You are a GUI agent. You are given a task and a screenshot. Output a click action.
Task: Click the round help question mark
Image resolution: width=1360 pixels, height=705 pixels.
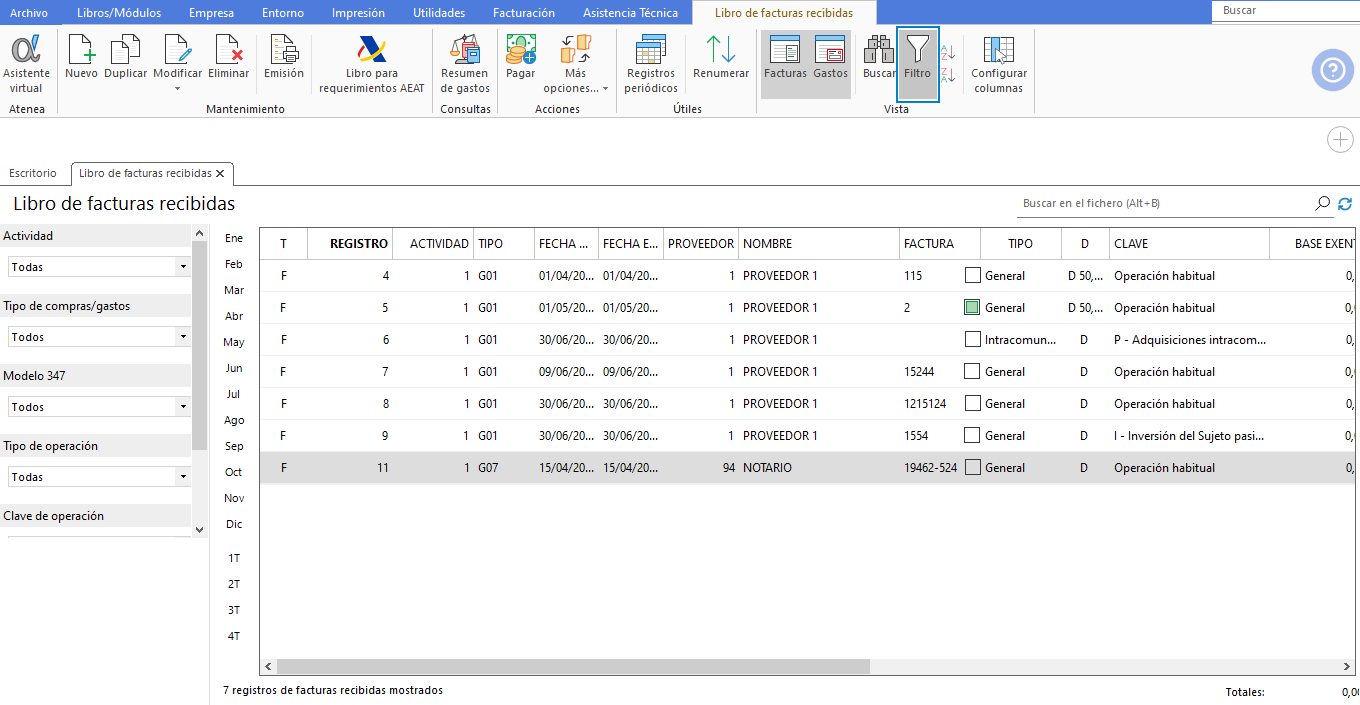(1332, 70)
